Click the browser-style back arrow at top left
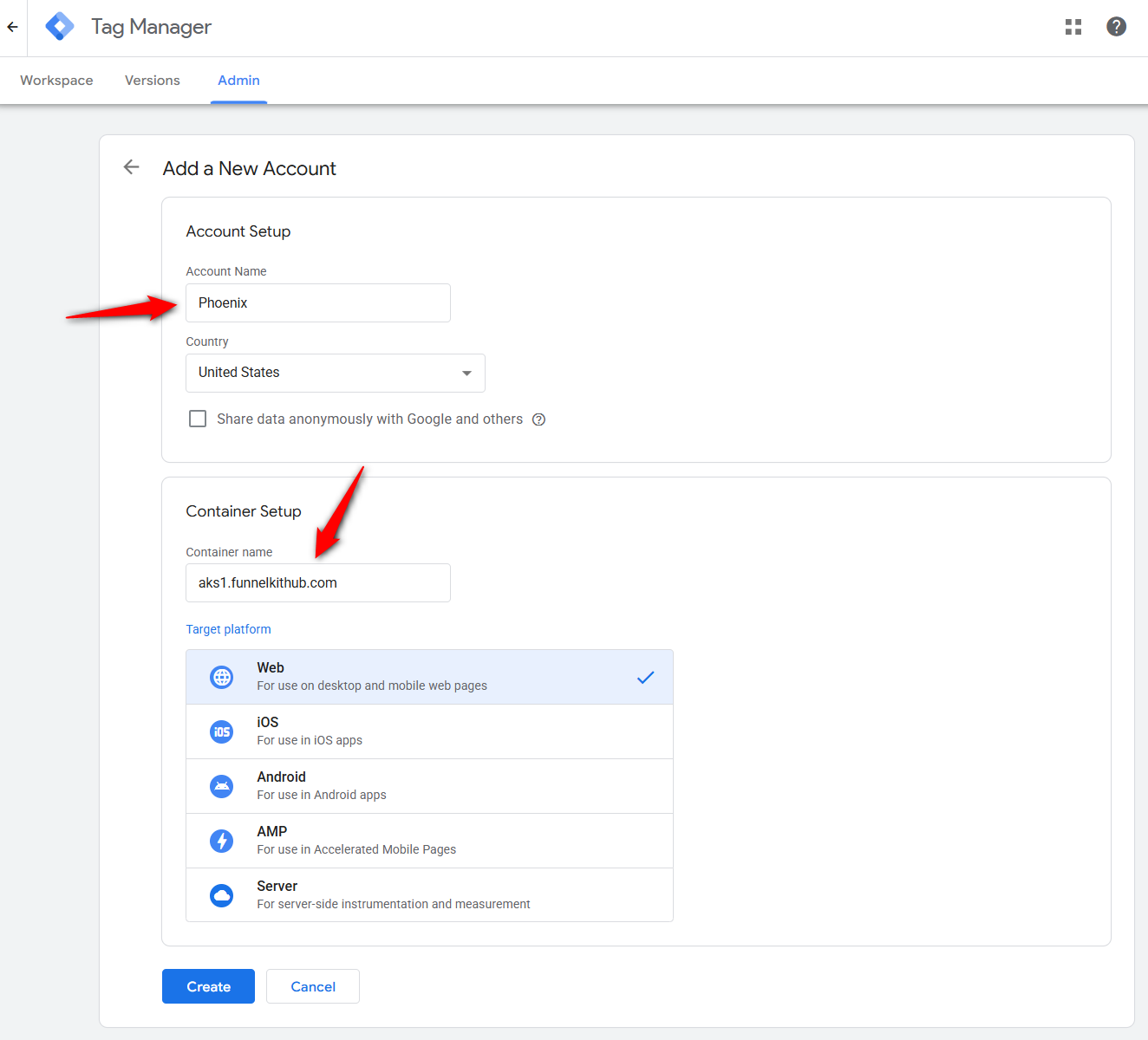This screenshot has width=1148, height=1040. click(12, 27)
